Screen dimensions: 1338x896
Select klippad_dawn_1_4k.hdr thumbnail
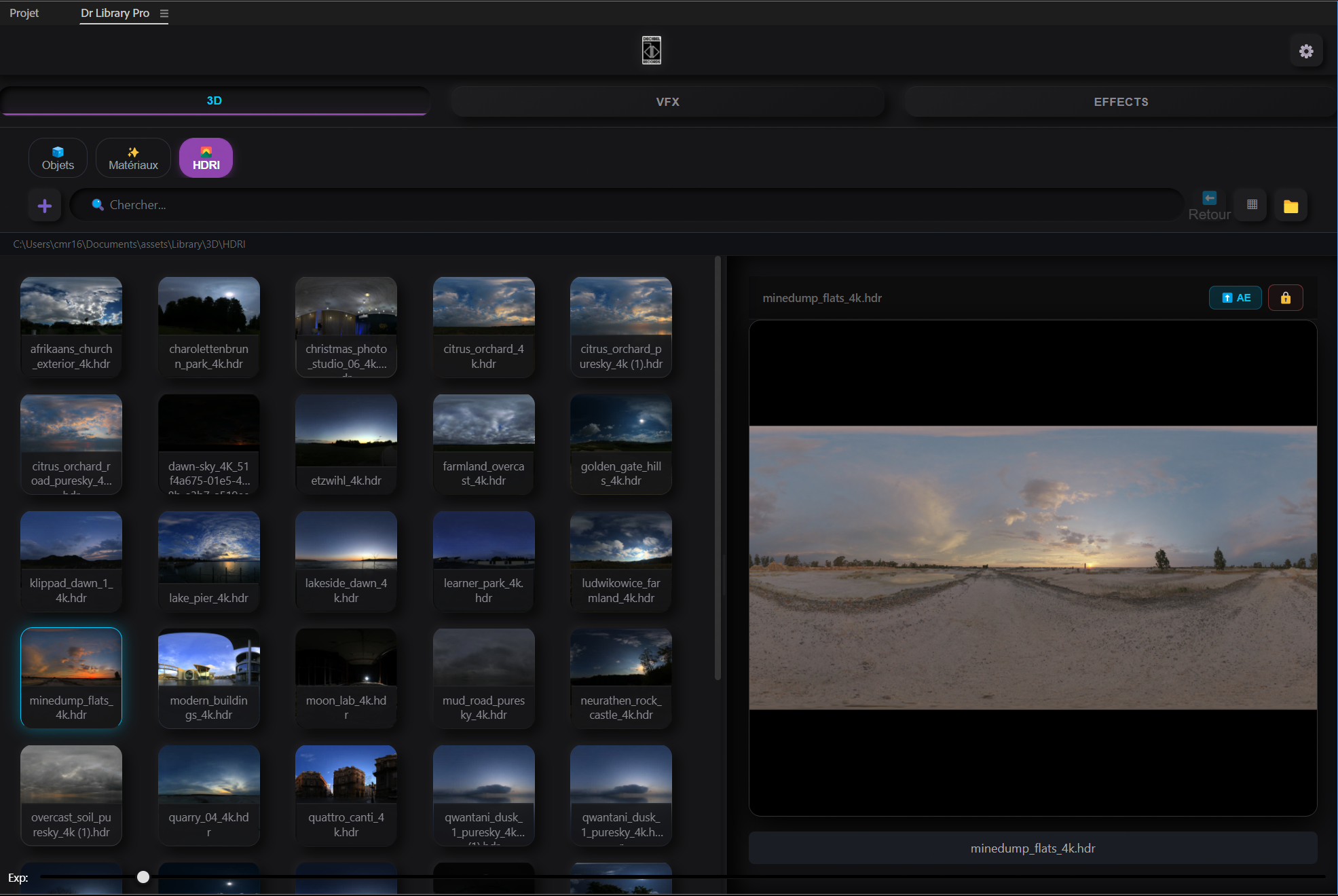tap(71, 561)
